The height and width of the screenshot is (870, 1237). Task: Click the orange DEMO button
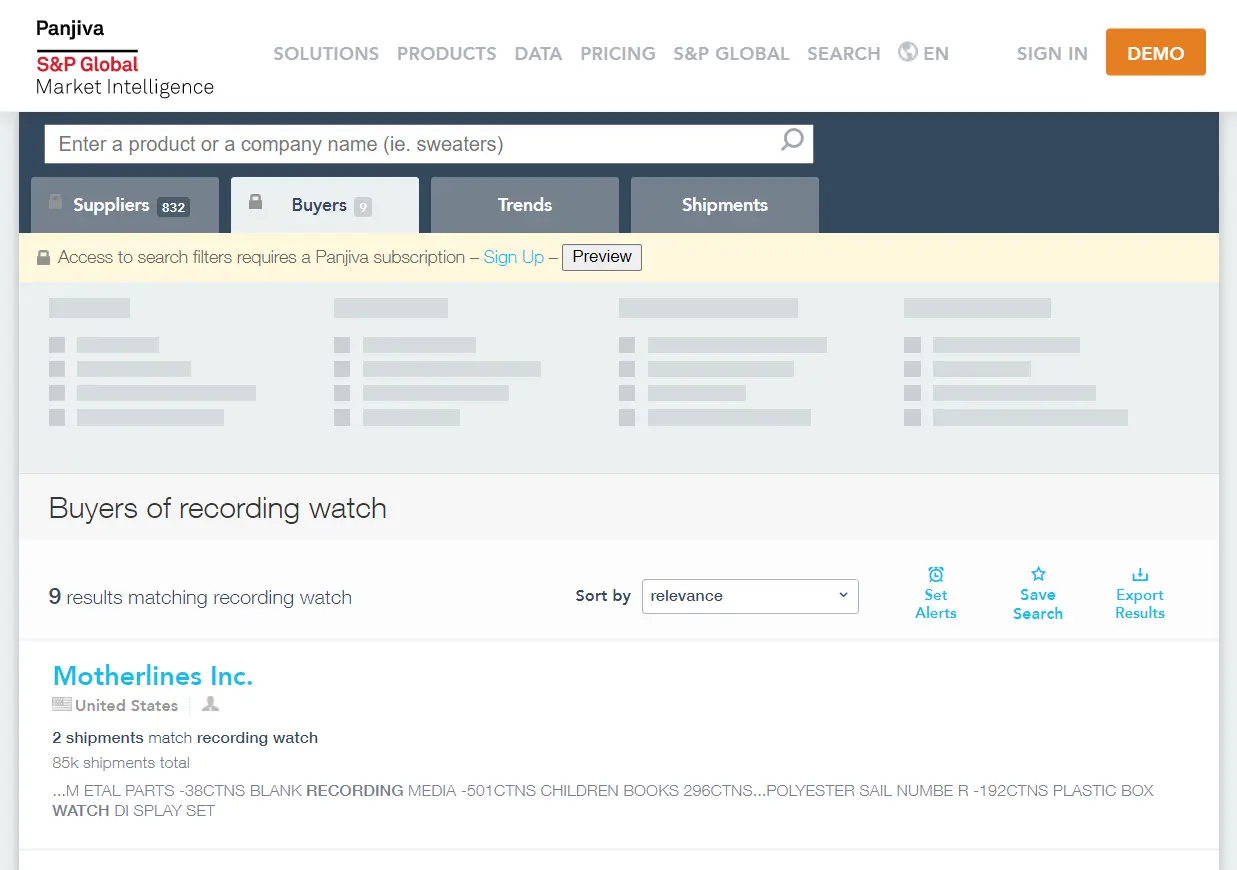pyautogui.click(x=1155, y=52)
